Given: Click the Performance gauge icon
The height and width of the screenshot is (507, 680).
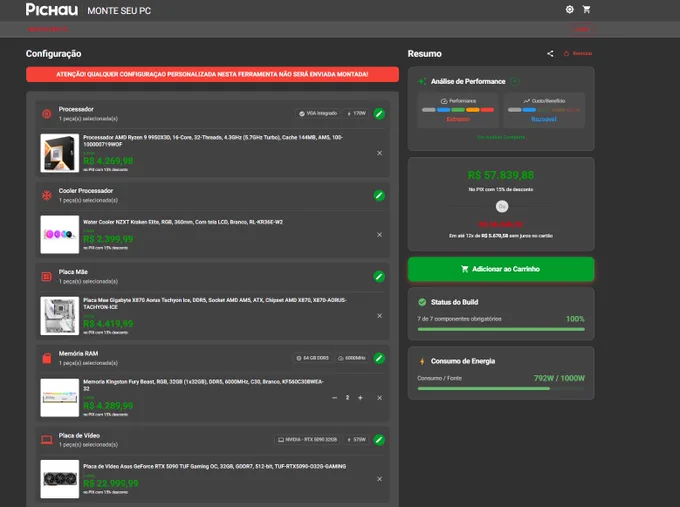Looking at the screenshot, I should click(444, 101).
